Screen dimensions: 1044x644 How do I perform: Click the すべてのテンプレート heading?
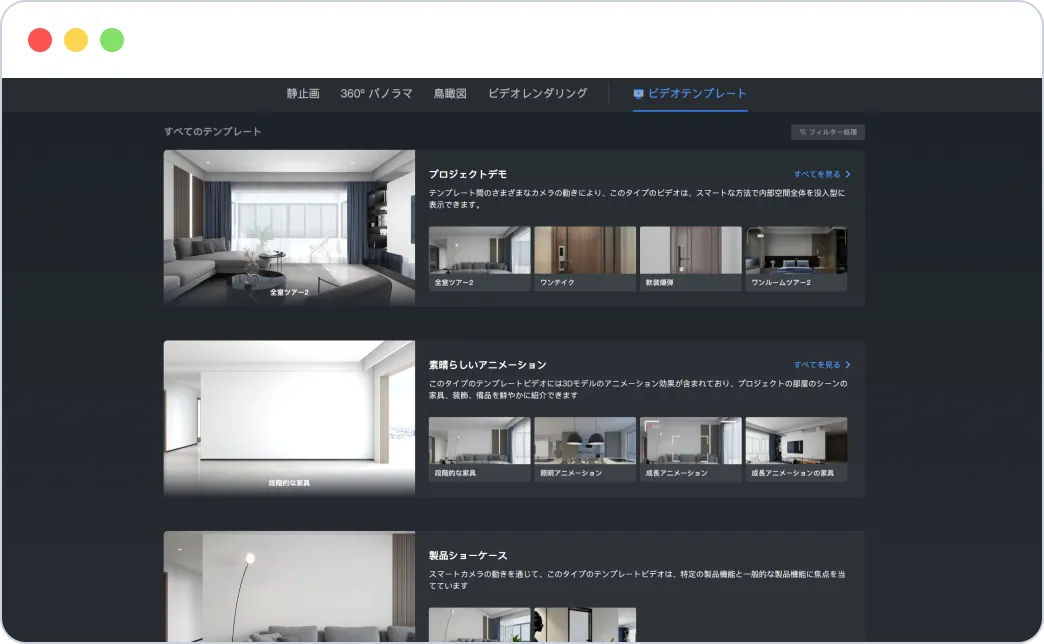click(x=212, y=132)
